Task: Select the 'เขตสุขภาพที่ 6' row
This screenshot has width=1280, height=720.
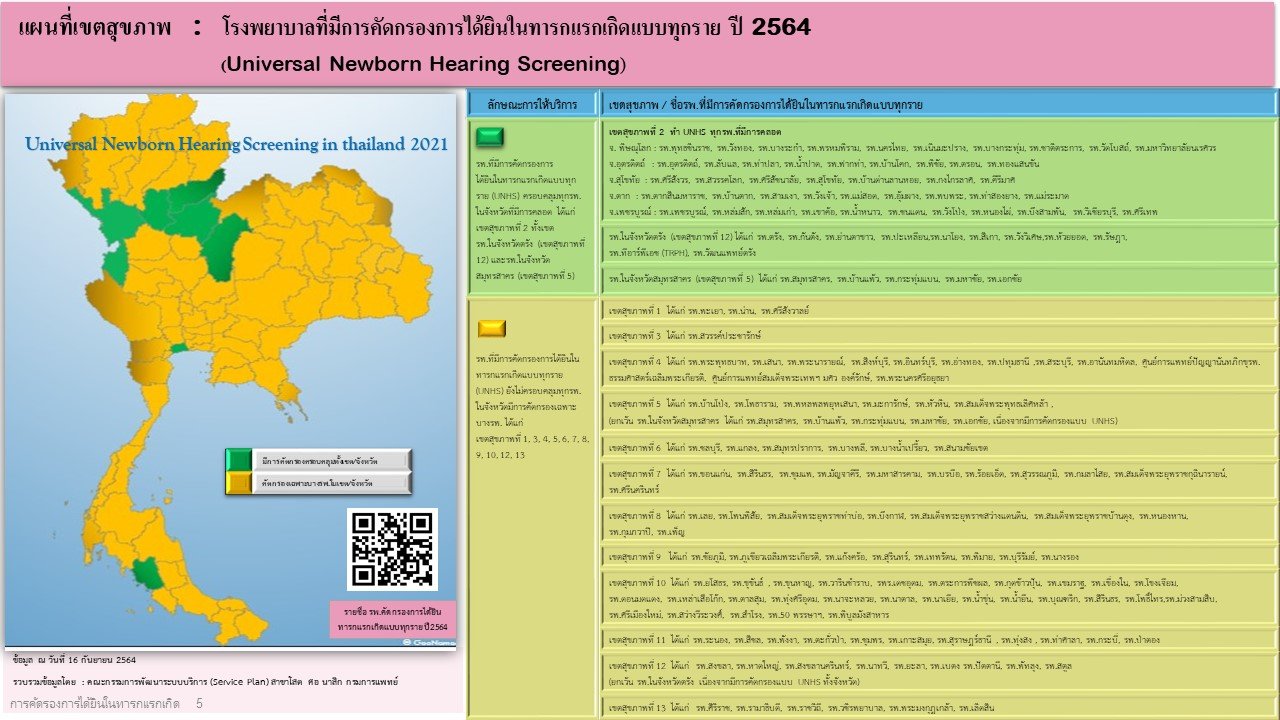Action: 938,446
